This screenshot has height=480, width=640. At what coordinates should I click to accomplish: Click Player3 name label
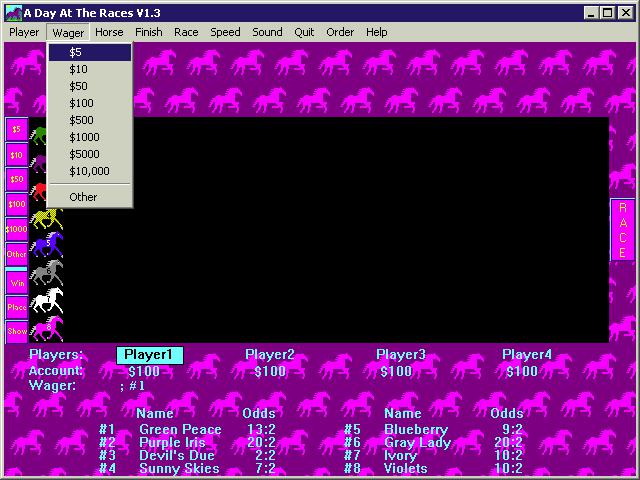[400, 355]
